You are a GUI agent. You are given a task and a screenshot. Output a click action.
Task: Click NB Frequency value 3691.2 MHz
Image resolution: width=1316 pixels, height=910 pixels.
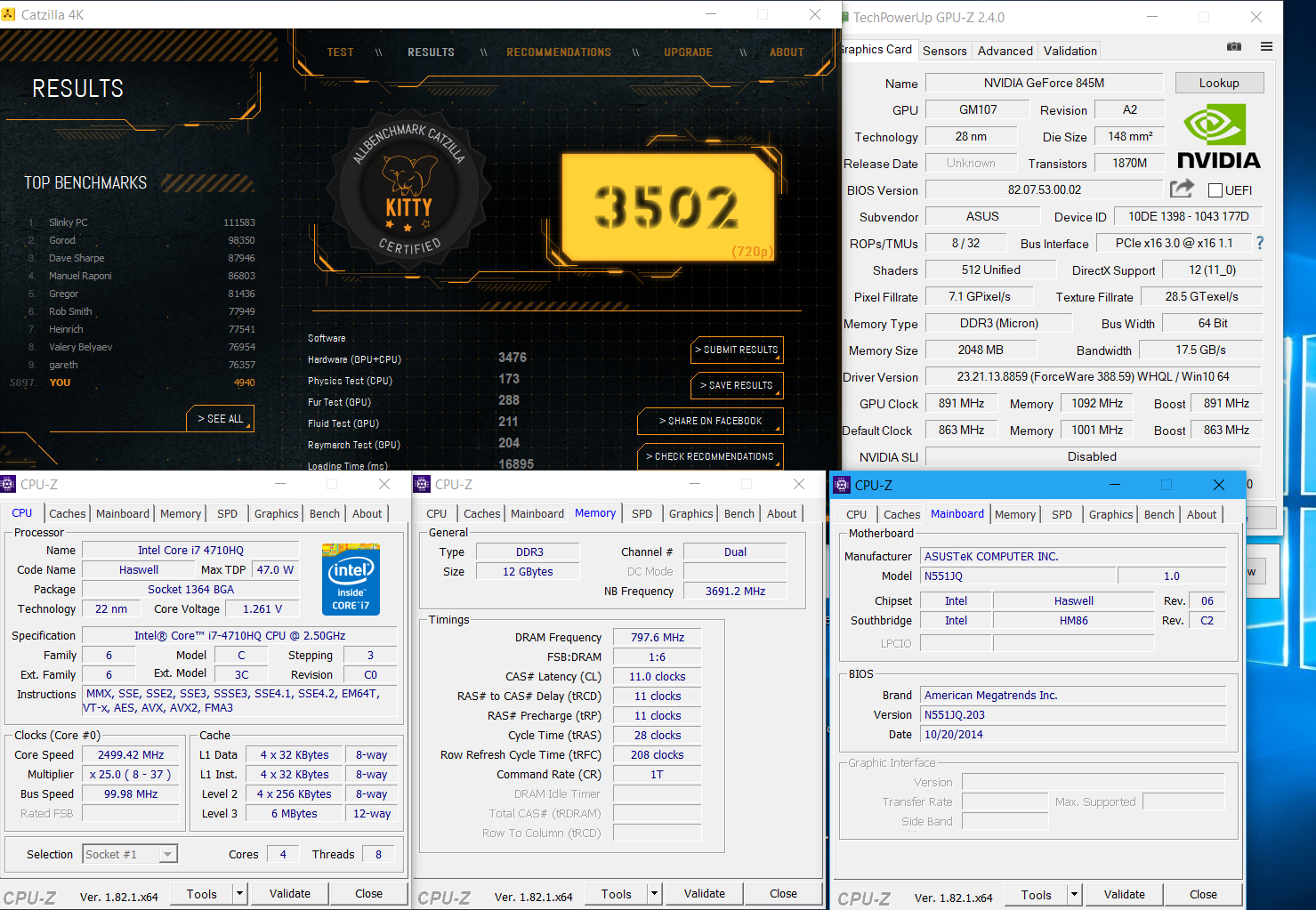[x=735, y=591]
